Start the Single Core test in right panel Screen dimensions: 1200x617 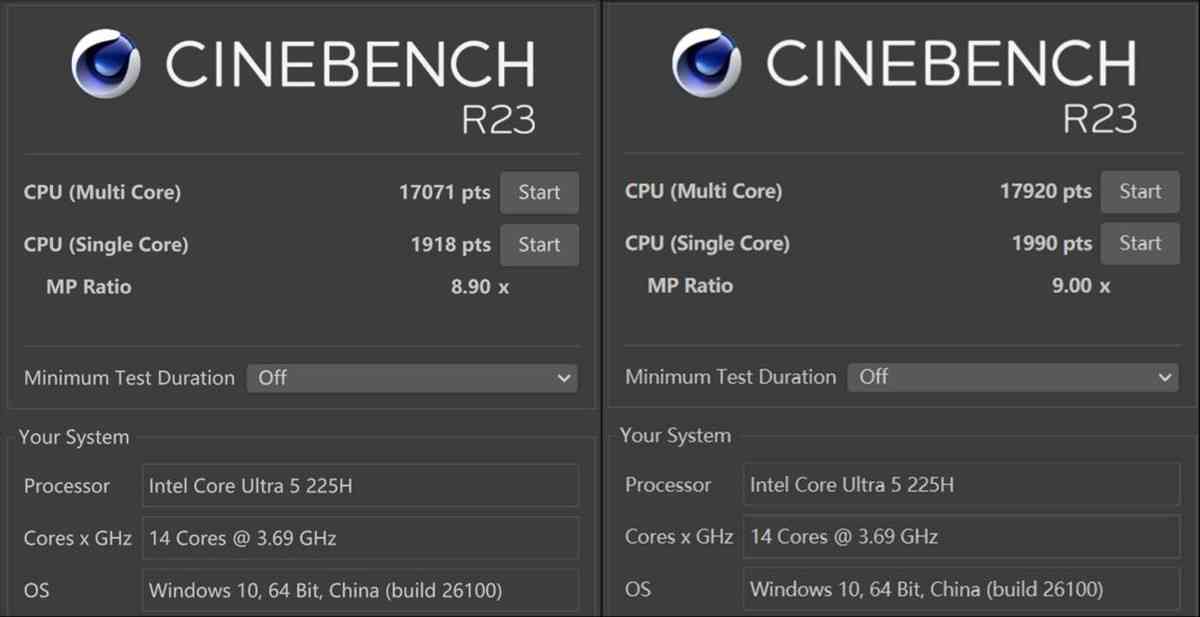[1140, 244]
